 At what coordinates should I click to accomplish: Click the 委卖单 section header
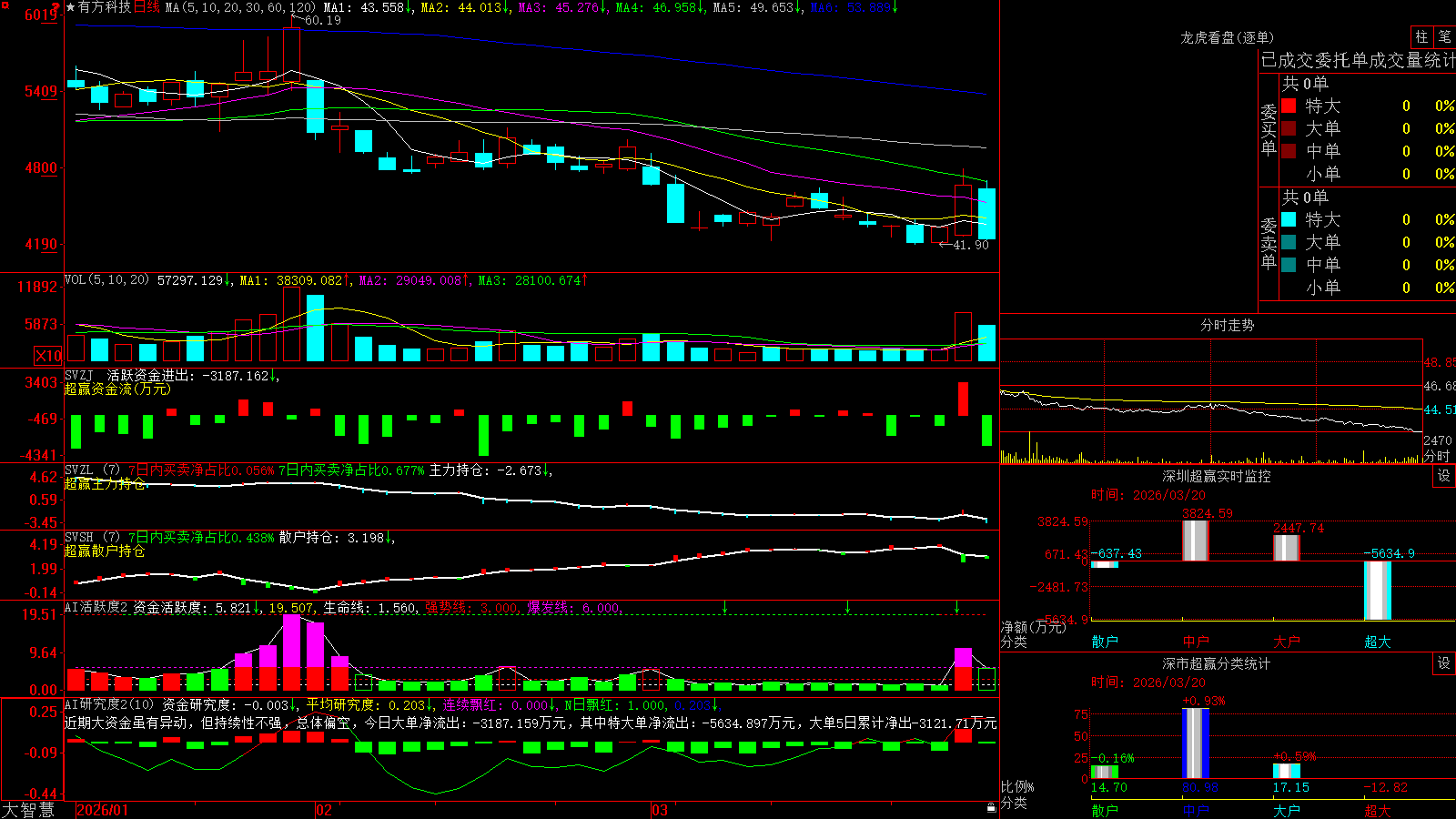(x=1269, y=242)
